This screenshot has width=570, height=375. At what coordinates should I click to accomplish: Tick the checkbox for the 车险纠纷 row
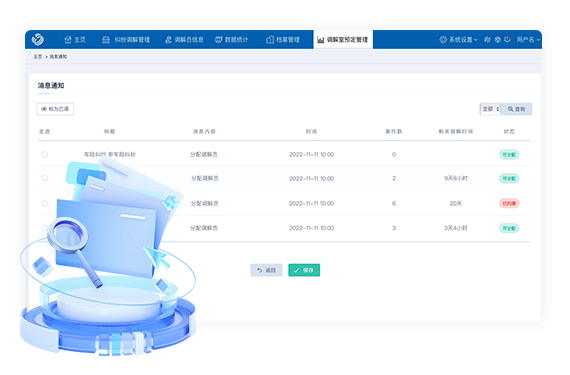pyautogui.click(x=44, y=154)
